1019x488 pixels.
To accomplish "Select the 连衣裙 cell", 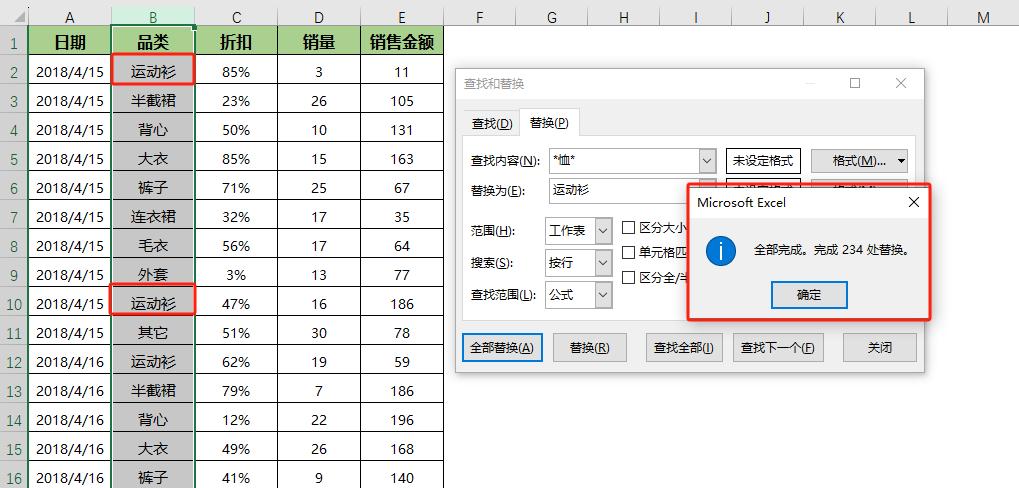I will tap(153, 216).
